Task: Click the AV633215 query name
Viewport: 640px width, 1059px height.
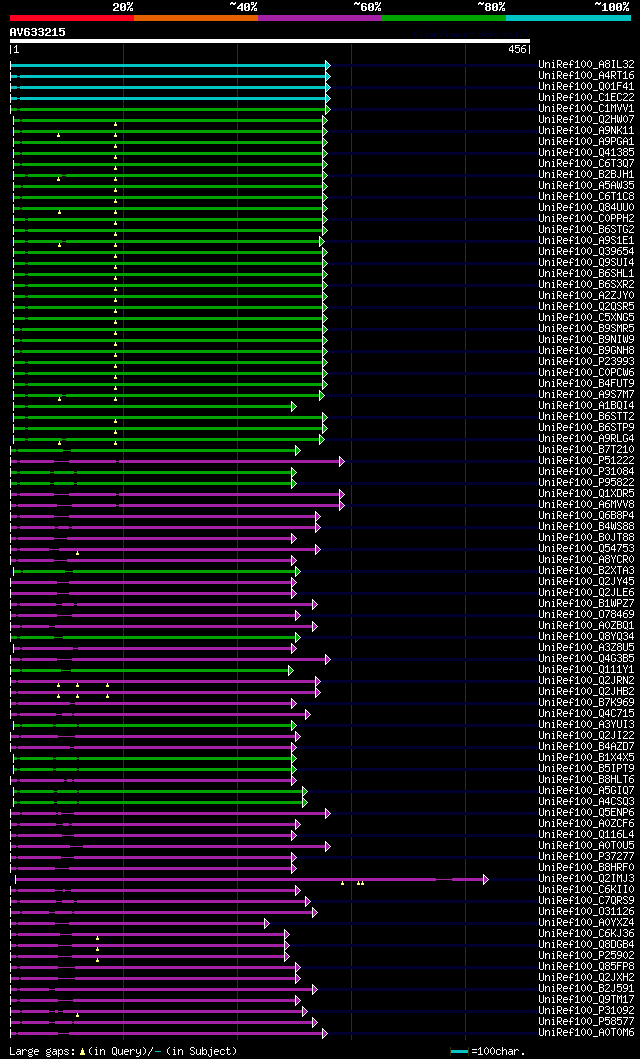Action: 37,32
